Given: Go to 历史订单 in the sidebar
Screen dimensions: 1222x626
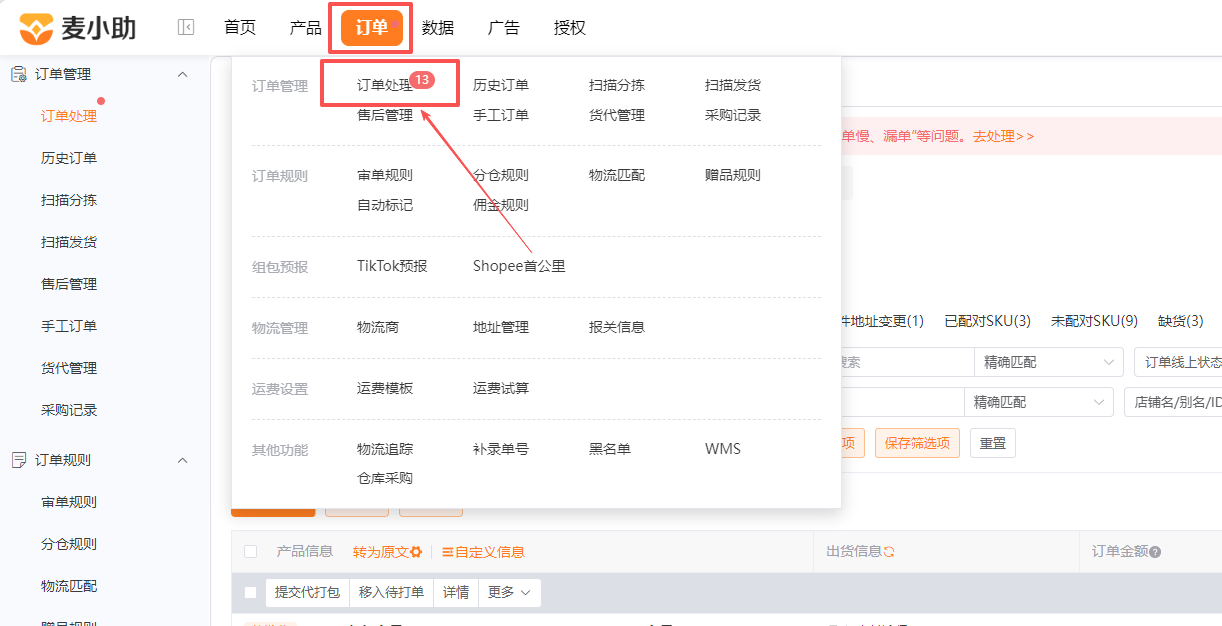Looking at the screenshot, I should click(69, 158).
